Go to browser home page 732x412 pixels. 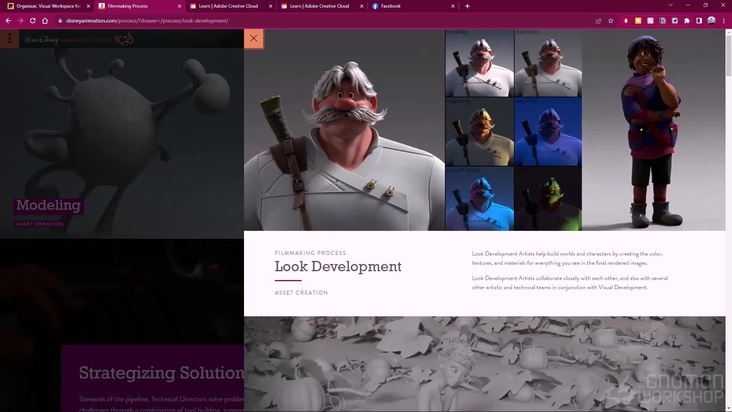click(x=44, y=20)
